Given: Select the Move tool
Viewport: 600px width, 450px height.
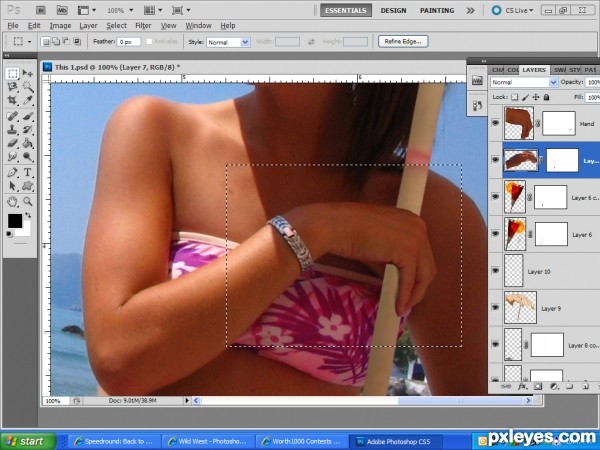Looking at the screenshot, I should (x=28, y=73).
